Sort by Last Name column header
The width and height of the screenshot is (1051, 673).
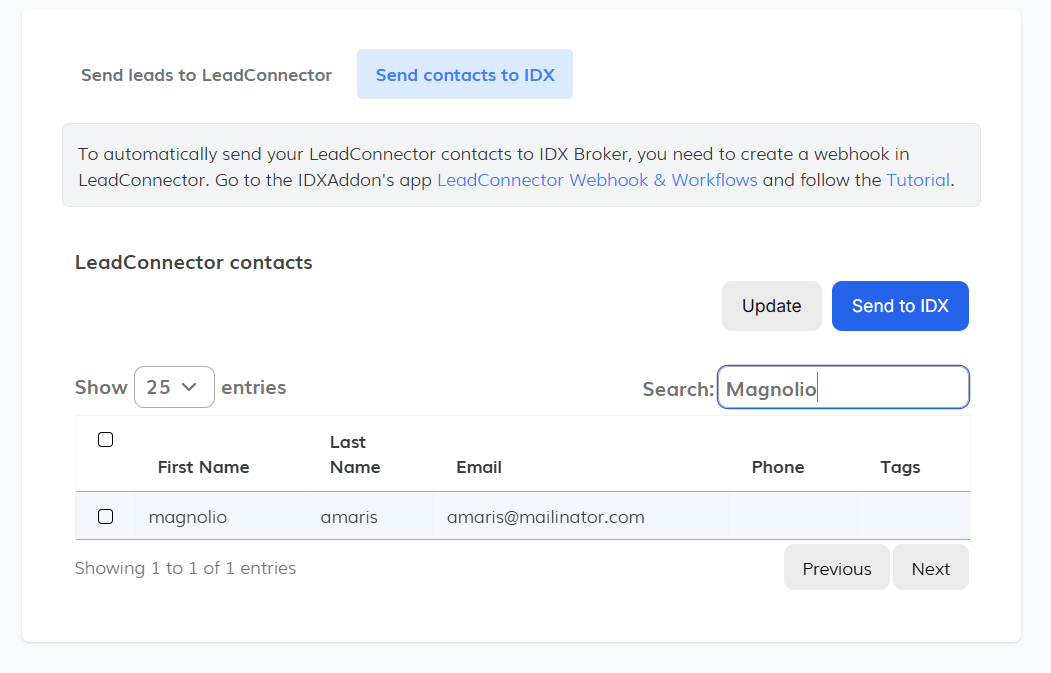pos(355,454)
